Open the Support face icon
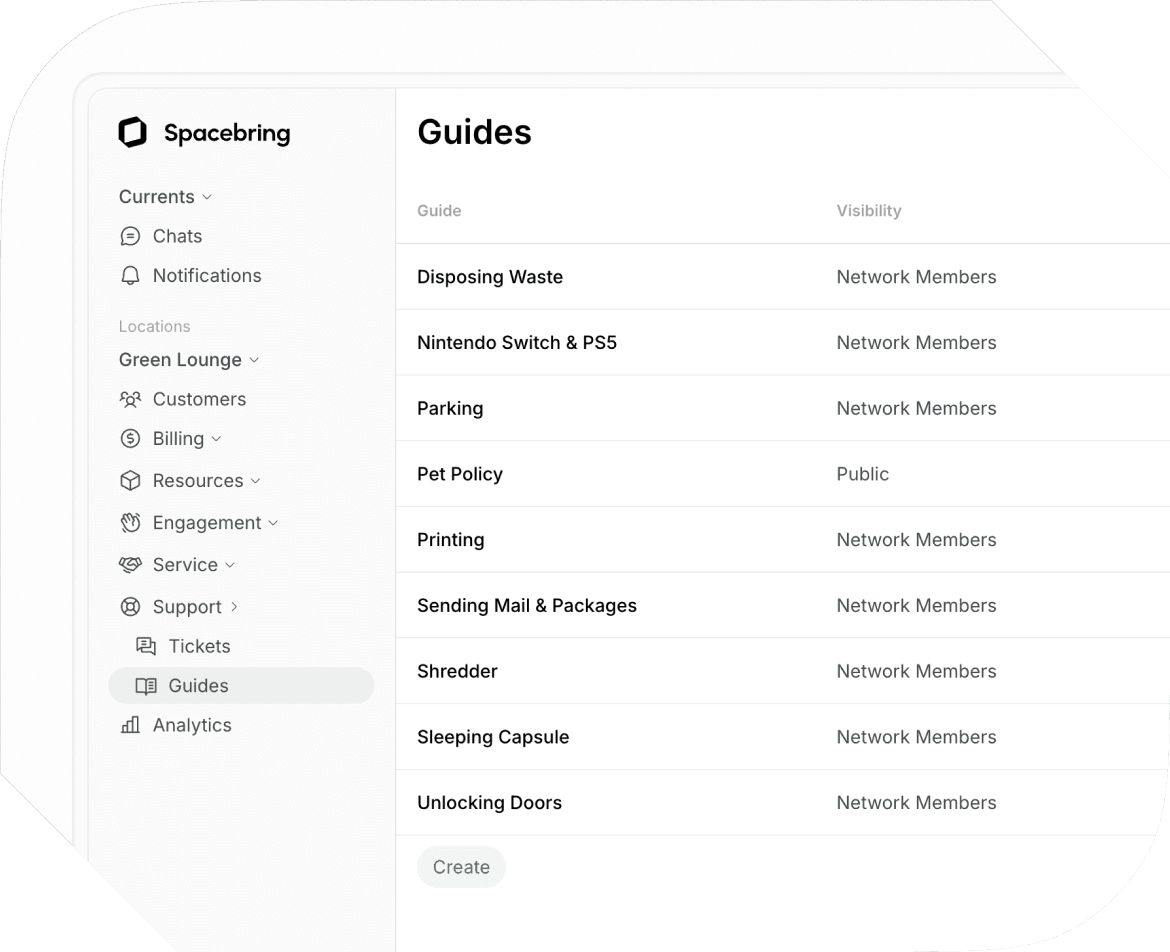1170x952 pixels. point(130,607)
